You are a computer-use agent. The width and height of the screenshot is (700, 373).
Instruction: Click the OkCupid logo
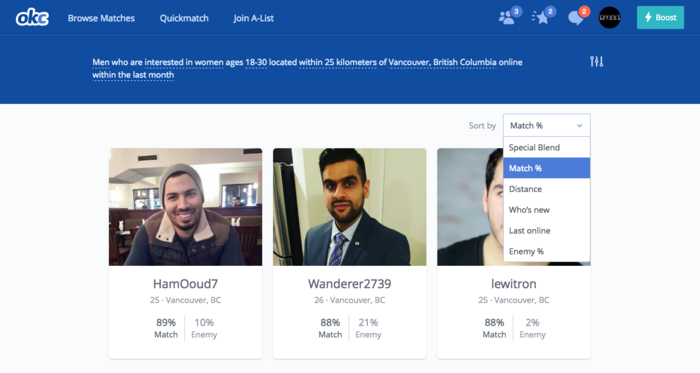click(32, 18)
